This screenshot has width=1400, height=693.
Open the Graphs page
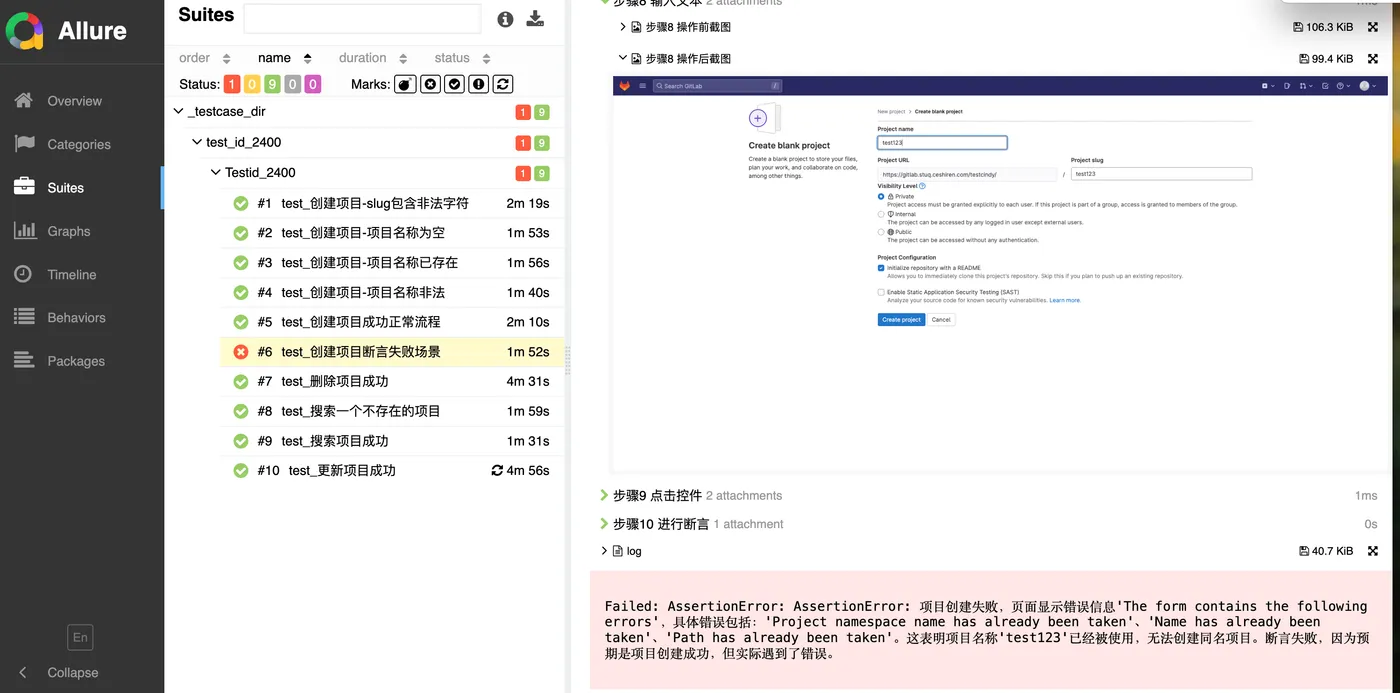(69, 231)
